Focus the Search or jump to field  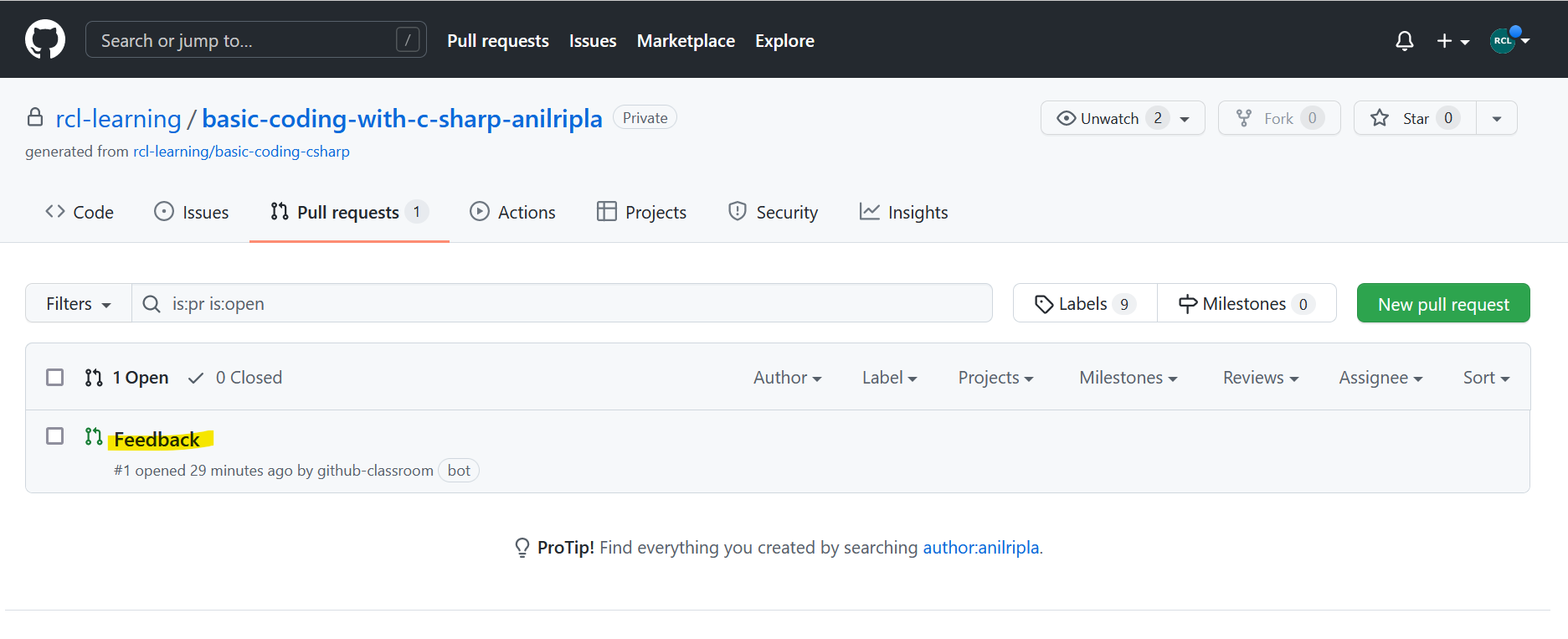click(255, 39)
